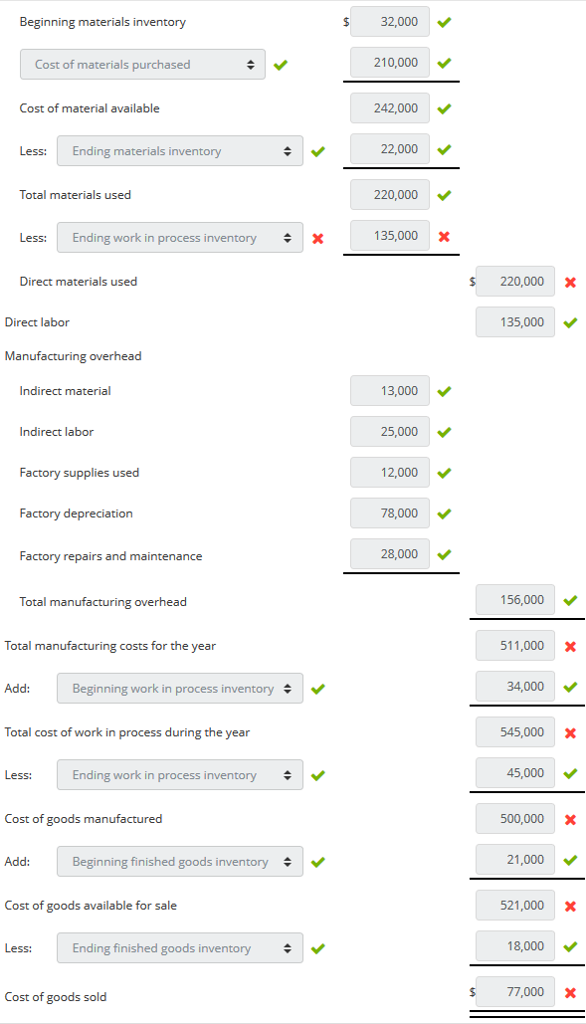Select the 135,000 direct labor amount field
Image resolution: width=586 pixels, height=1024 pixels.
[514, 322]
